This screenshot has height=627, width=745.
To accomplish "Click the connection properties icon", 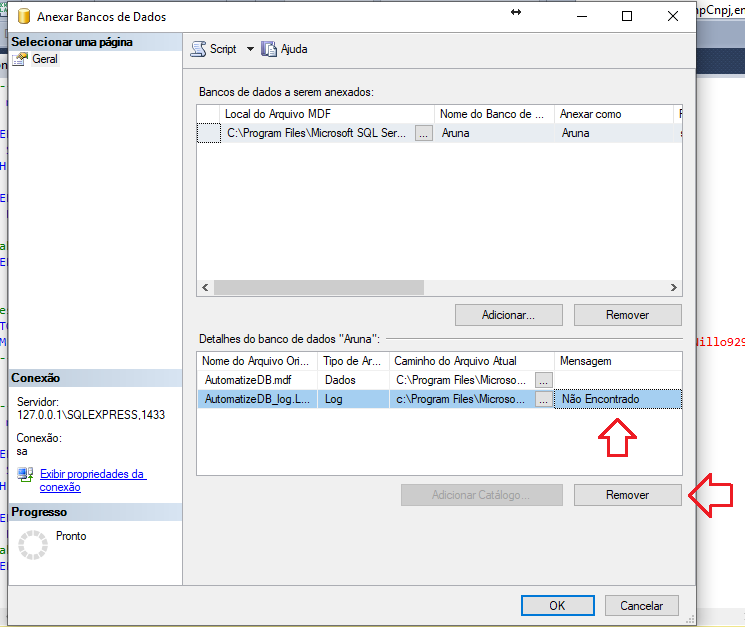I will pos(25,474).
